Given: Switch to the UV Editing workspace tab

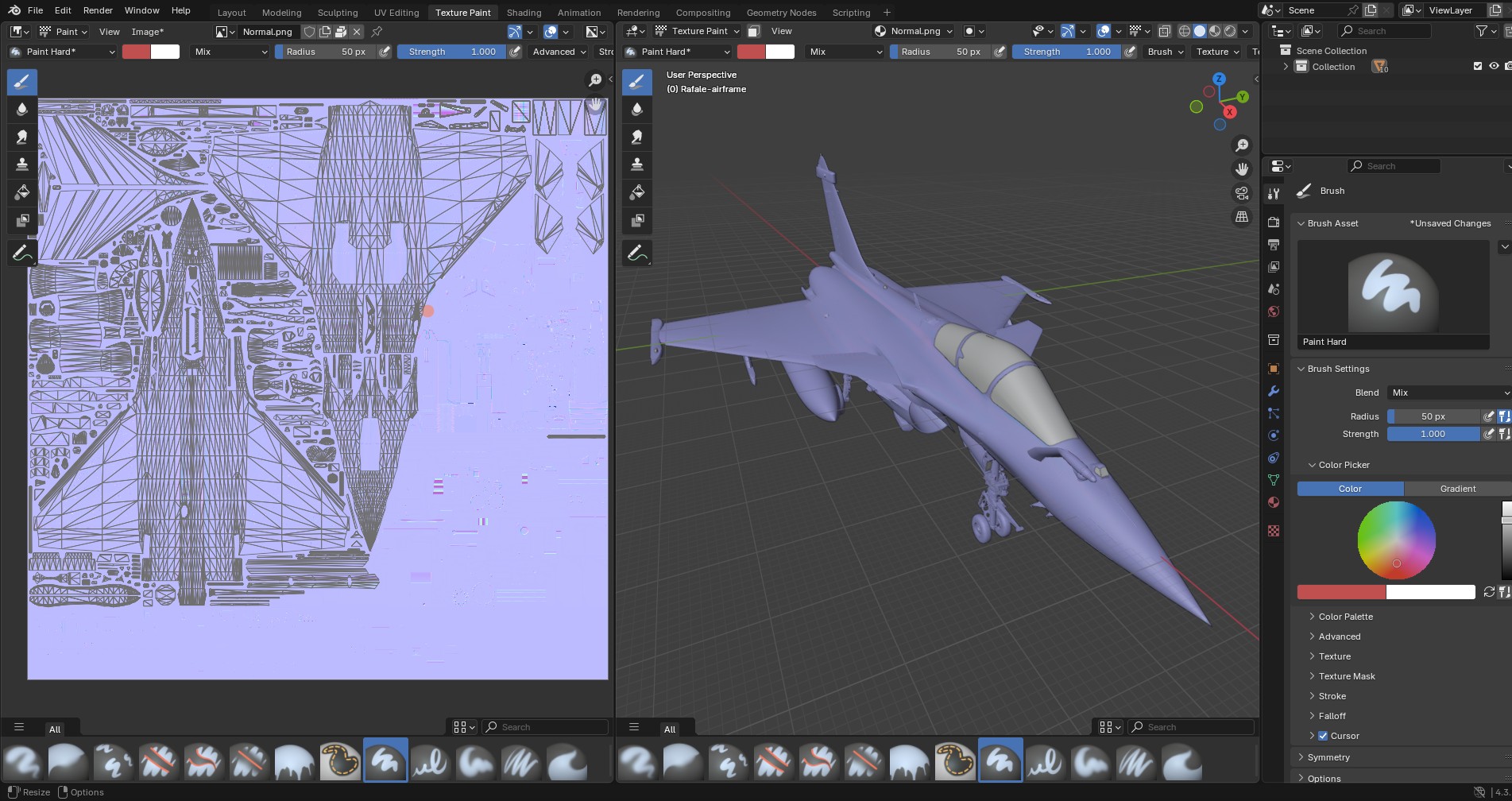Looking at the screenshot, I should click(396, 12).
